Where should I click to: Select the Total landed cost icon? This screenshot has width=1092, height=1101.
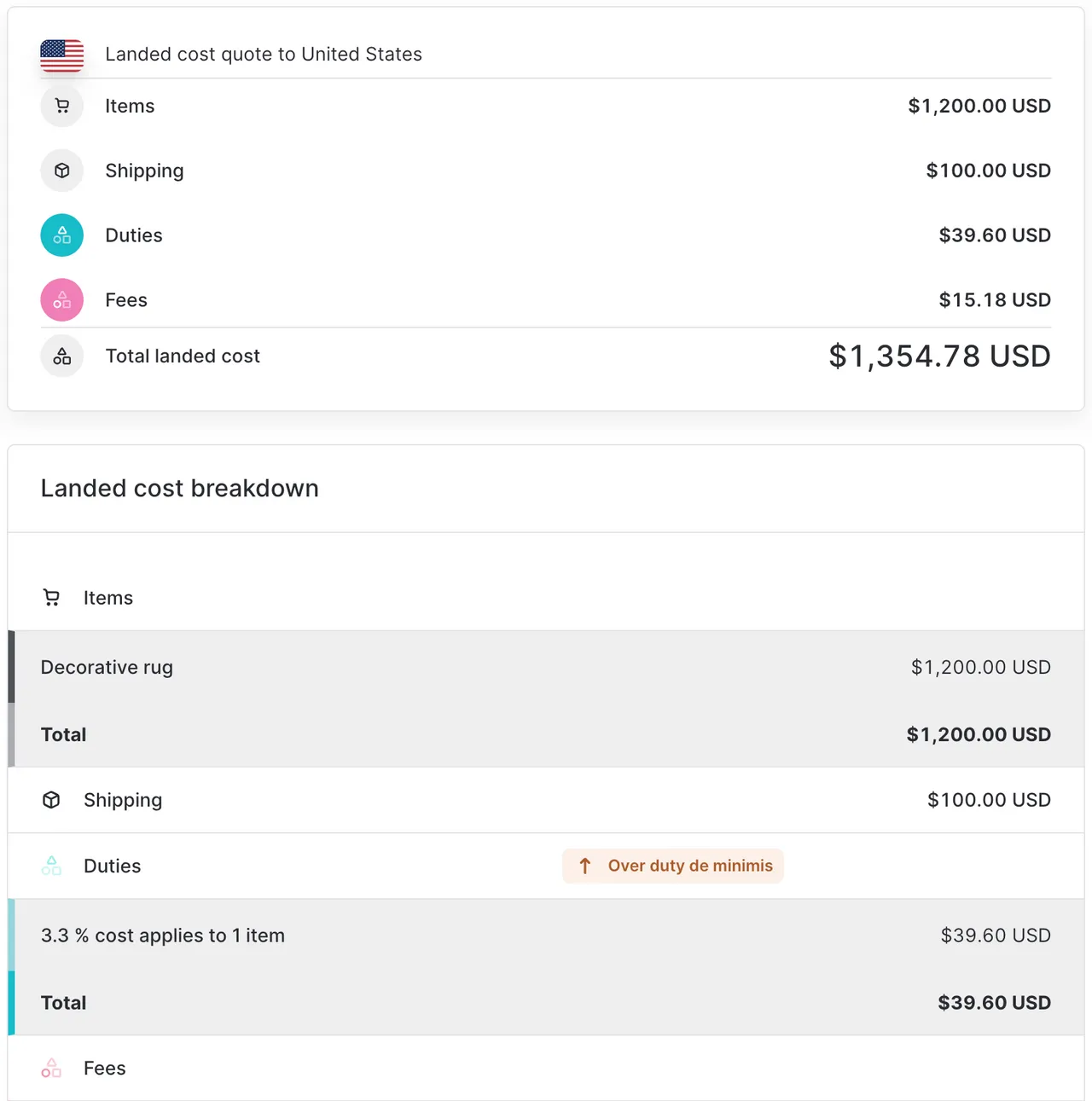[61, 356]
